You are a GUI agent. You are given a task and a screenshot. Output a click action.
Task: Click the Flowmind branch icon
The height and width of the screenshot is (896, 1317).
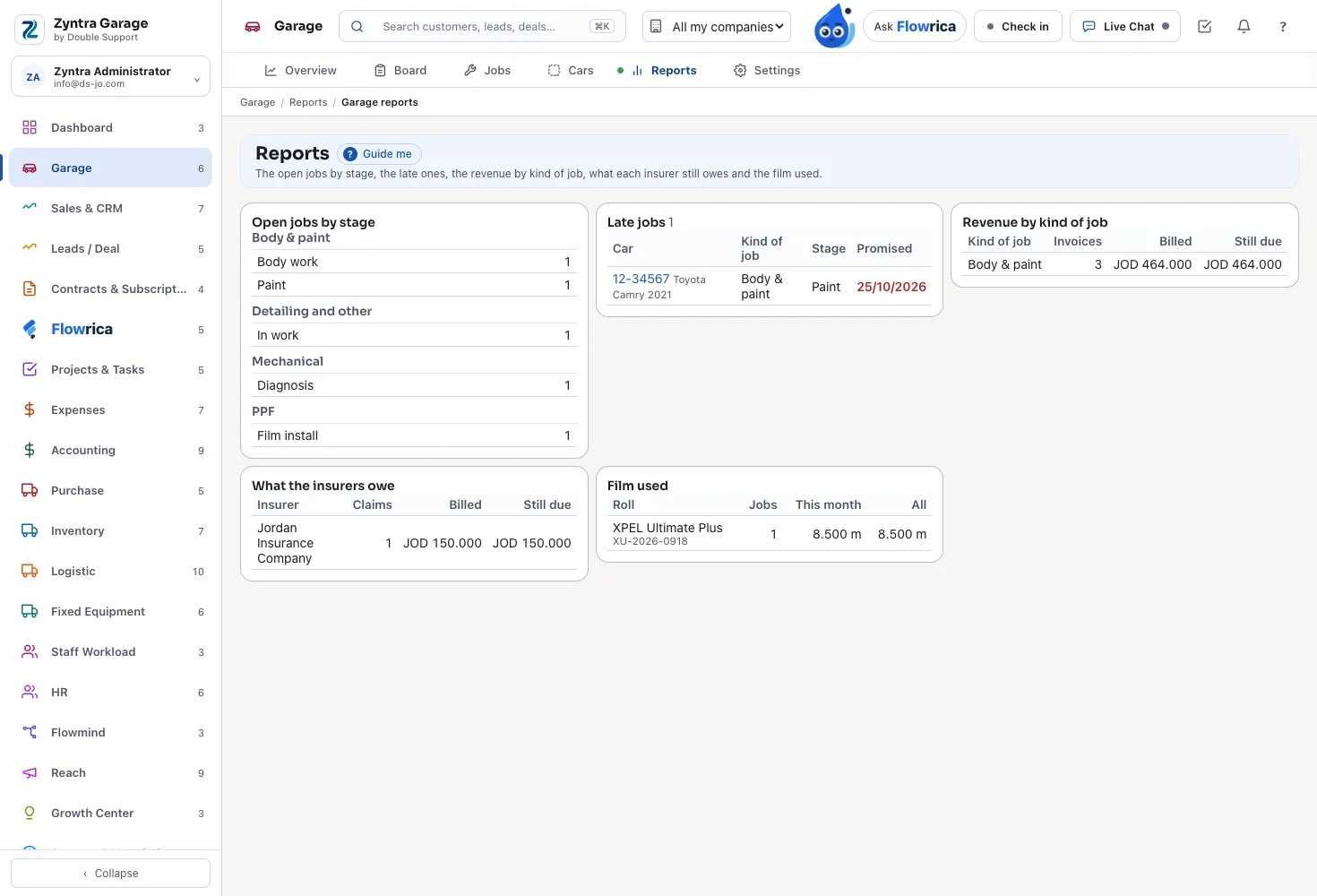[30, 732]
